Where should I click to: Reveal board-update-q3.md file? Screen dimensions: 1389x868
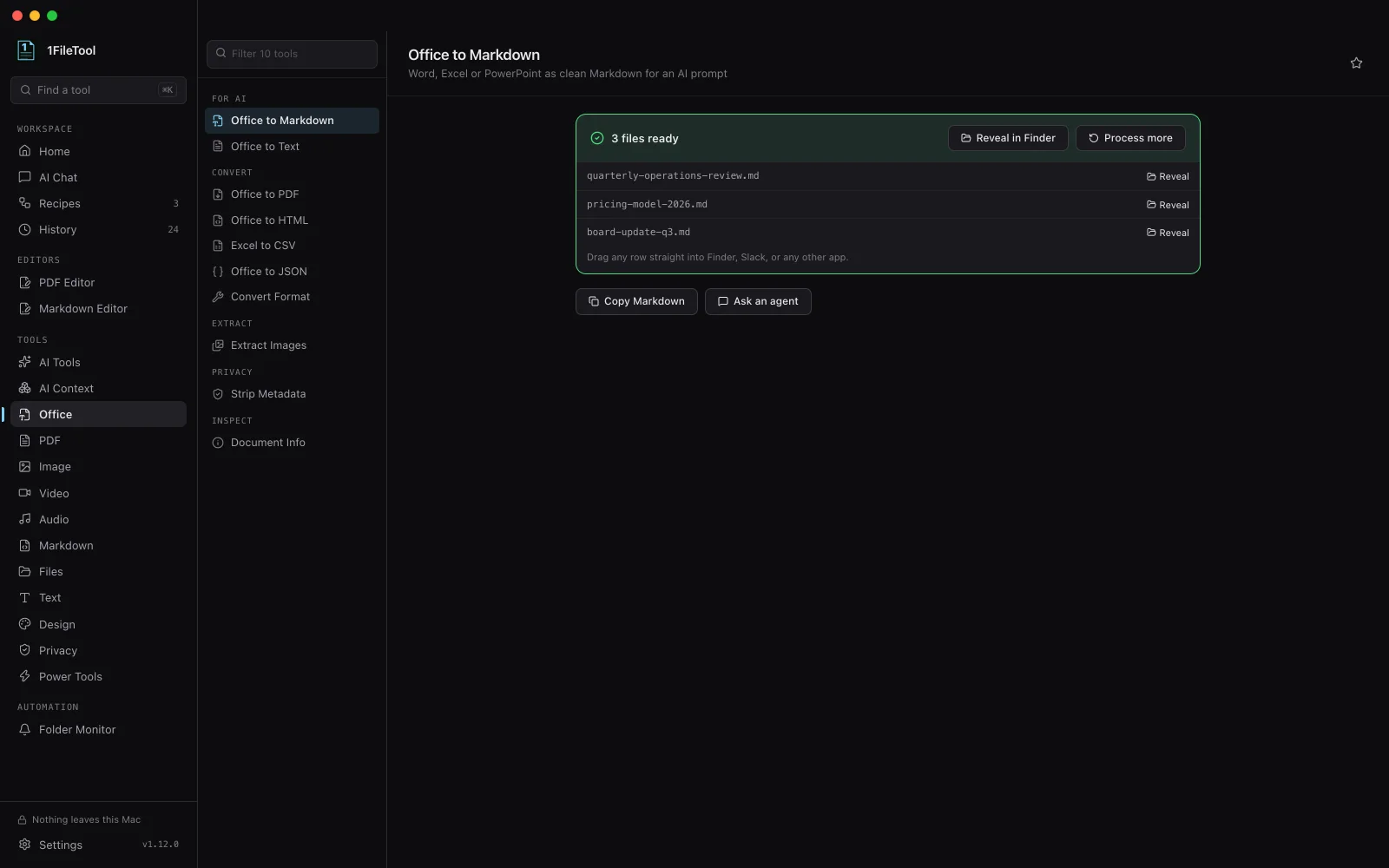(1168, 233)
